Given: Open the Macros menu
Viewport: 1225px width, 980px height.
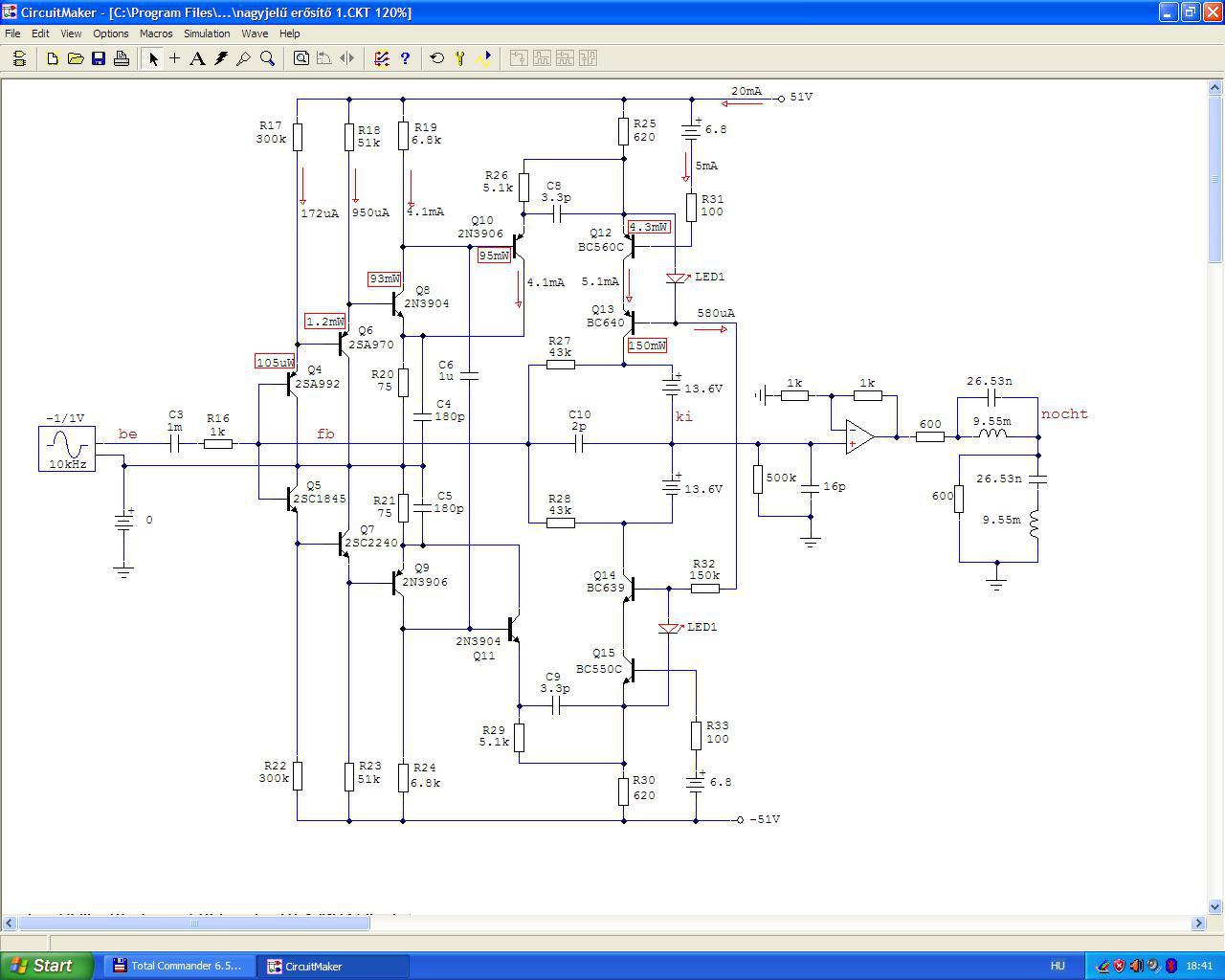Looking at the screenshot, I should pyautogui.click(x=156, y=33).
